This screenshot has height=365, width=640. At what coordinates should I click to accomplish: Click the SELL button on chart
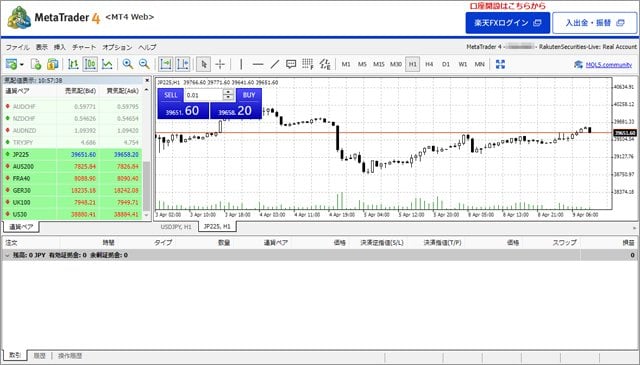click(x=171, y=95)
